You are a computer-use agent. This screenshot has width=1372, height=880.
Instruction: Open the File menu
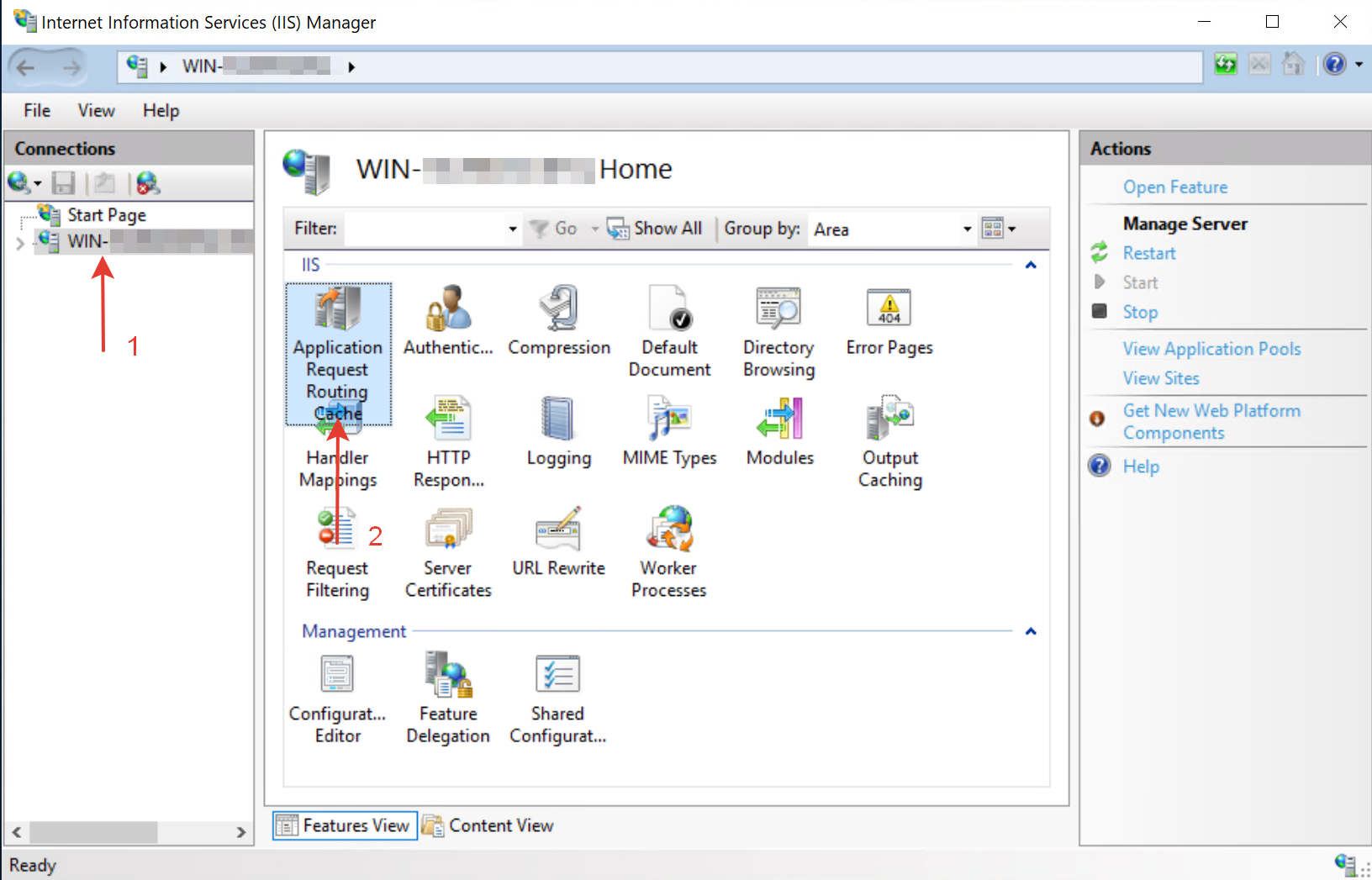click(x=37, y=110)
